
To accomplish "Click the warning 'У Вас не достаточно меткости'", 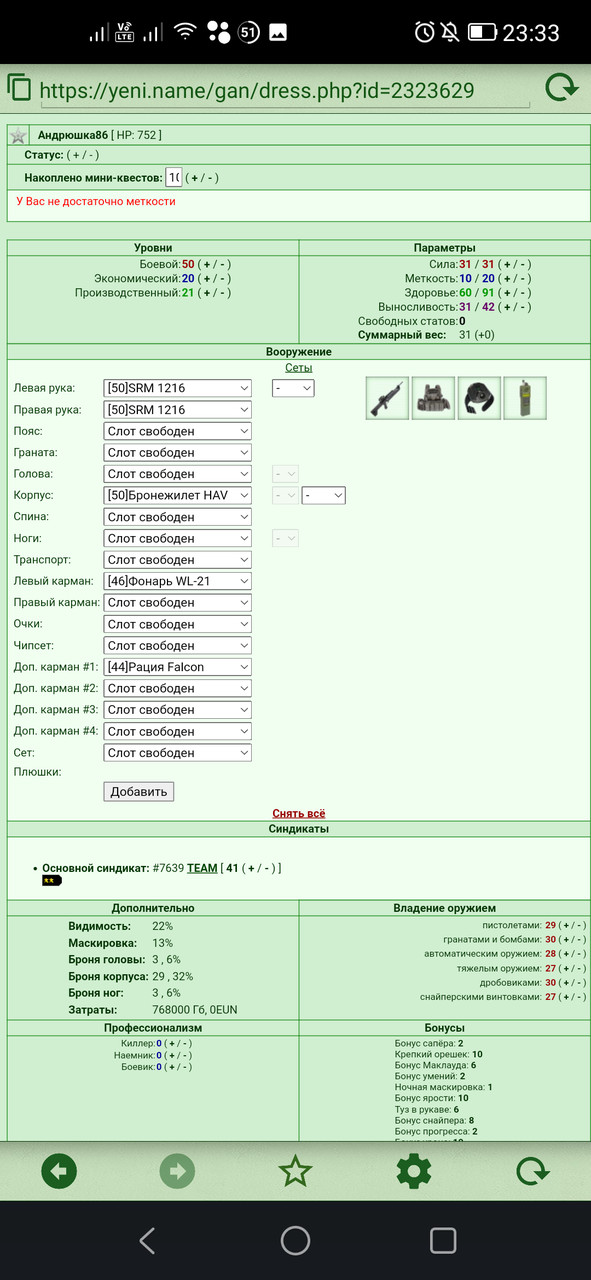I will (96, 201).
